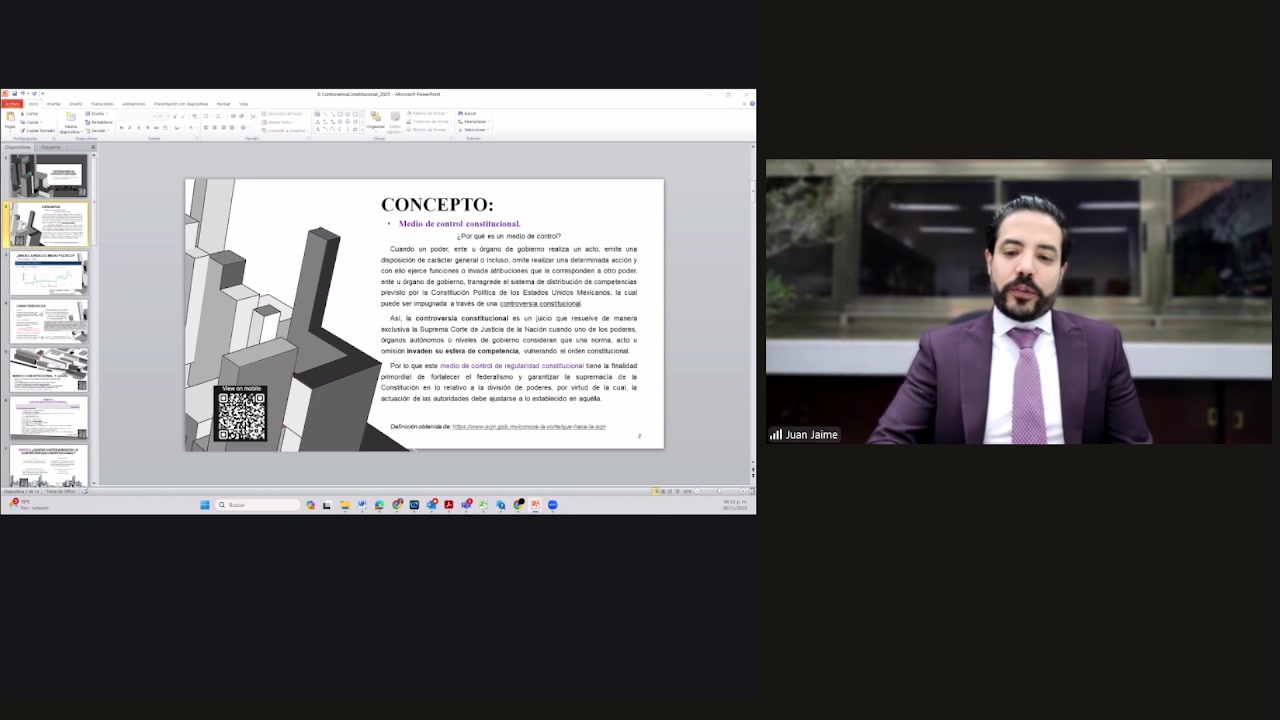The width and height of the screenshot is (1280, 720).
Task: Open the font name combo box
Action: (137, 117)
